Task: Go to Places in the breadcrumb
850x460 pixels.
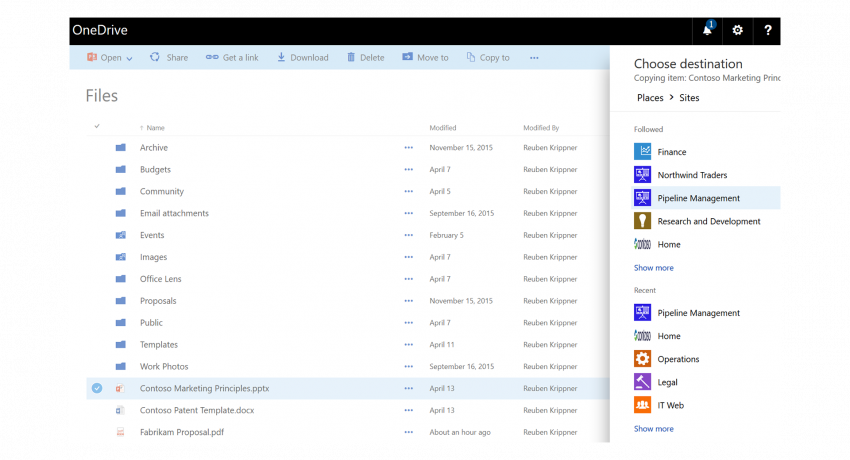Action: 650,98
